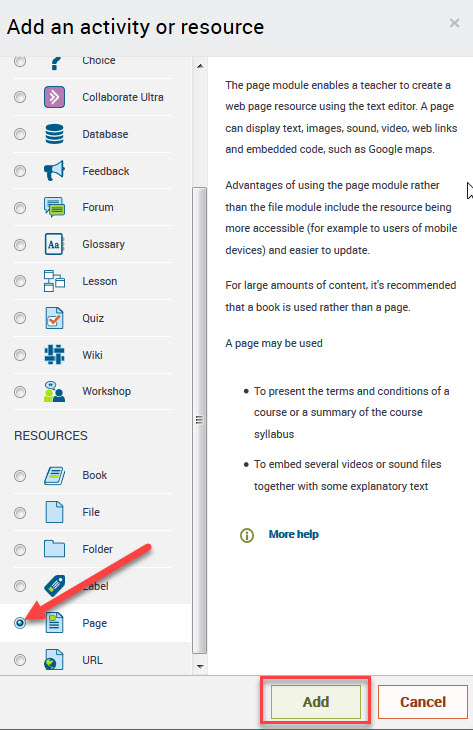Click the URL globe icon
Viewport: 473px width, 730px height.
[x=54, y=660]
